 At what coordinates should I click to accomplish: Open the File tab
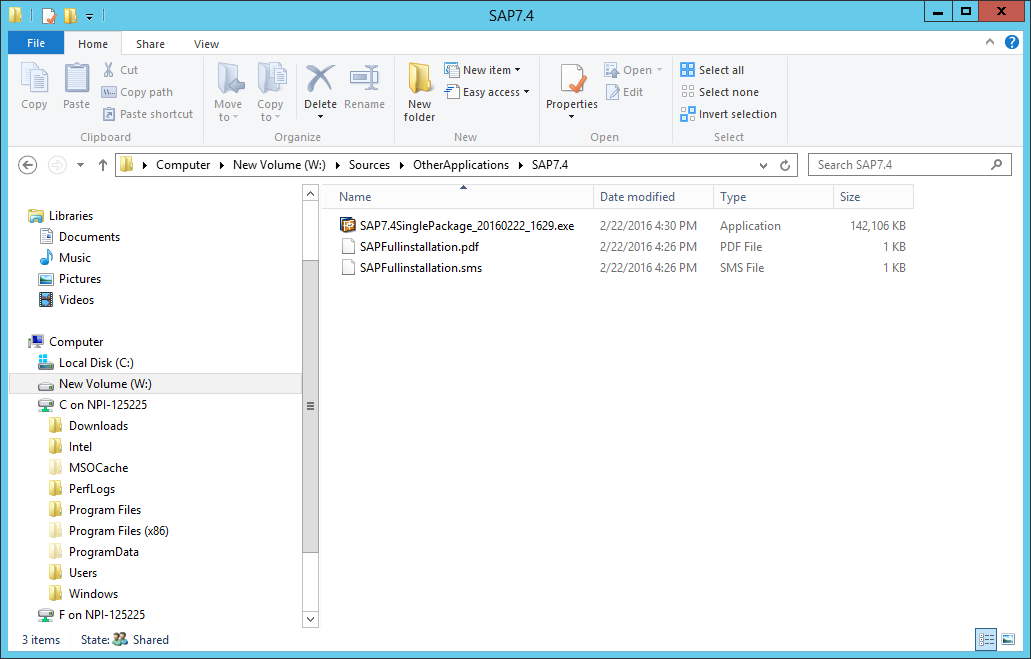(x=36, y=43)
